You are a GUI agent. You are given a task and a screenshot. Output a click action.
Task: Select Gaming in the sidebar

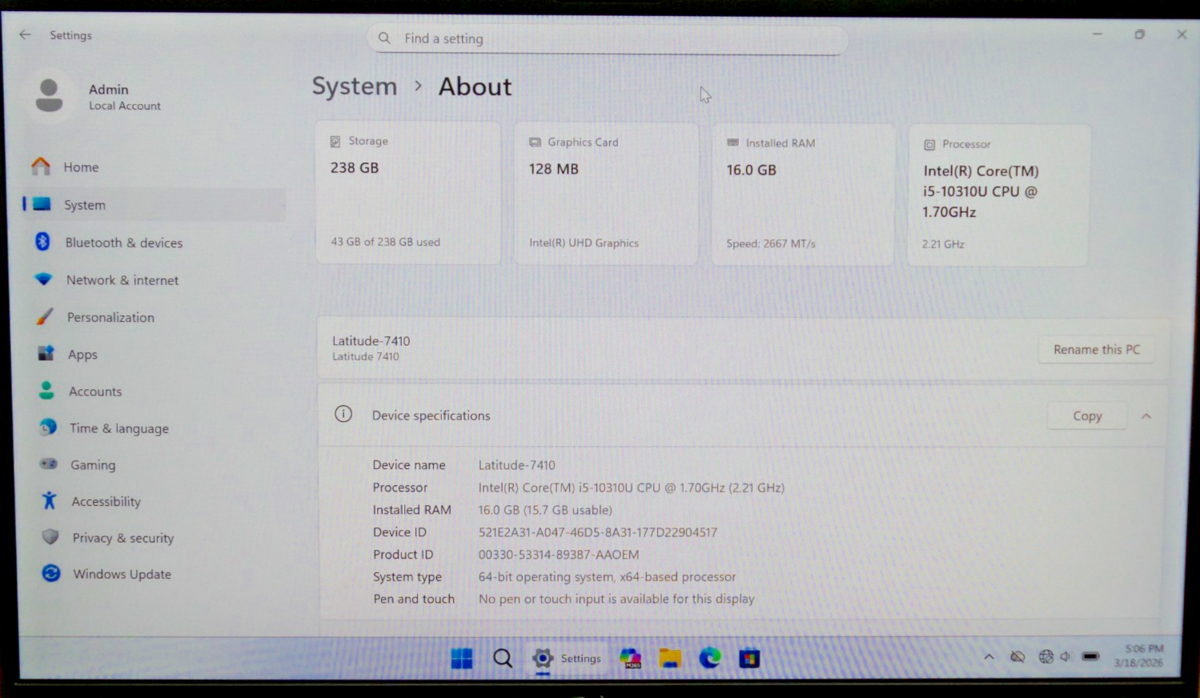[x=92, y=465]
